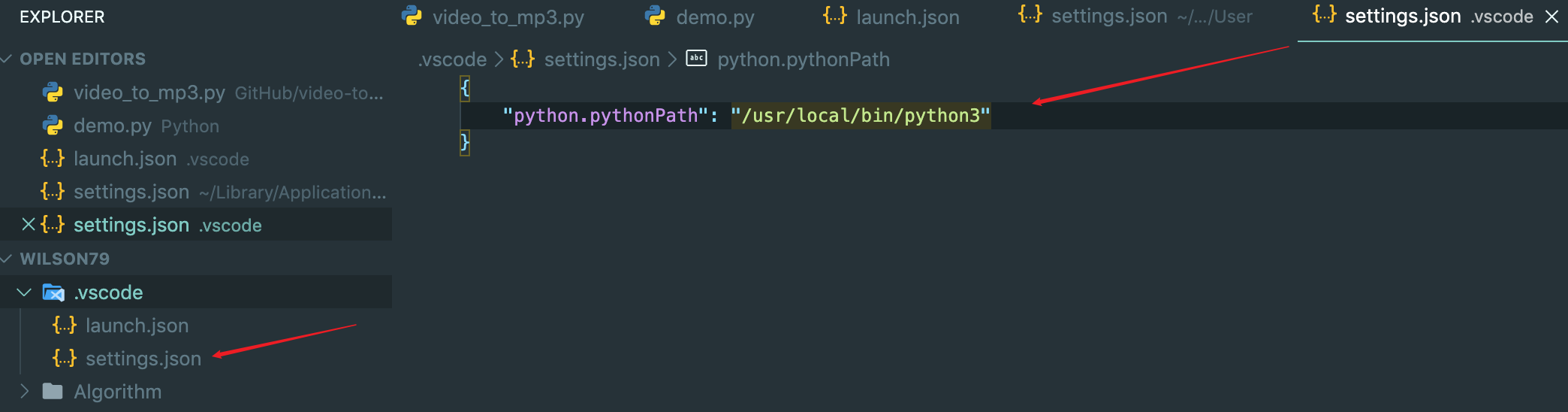1568x412 pixels.
Task: Open settings.json under .vscode folder tree
Action: coord(143,359)
